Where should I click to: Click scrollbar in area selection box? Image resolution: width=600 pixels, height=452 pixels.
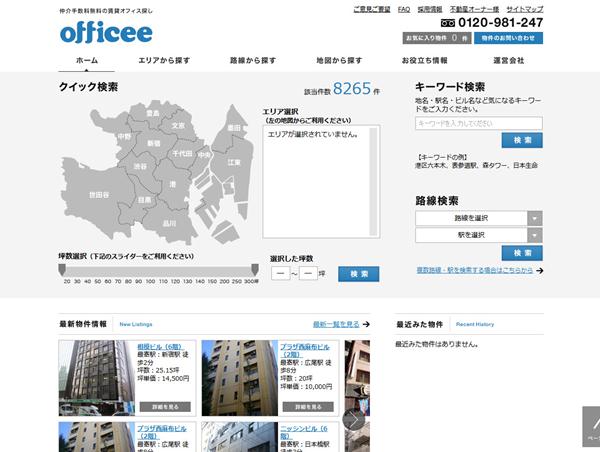(373, 182)
